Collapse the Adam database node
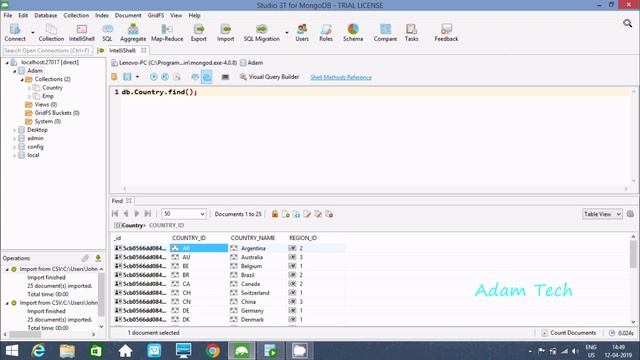The width and height of the screenshot is (640, 360). pyautogui.click(x=15, y=71)
